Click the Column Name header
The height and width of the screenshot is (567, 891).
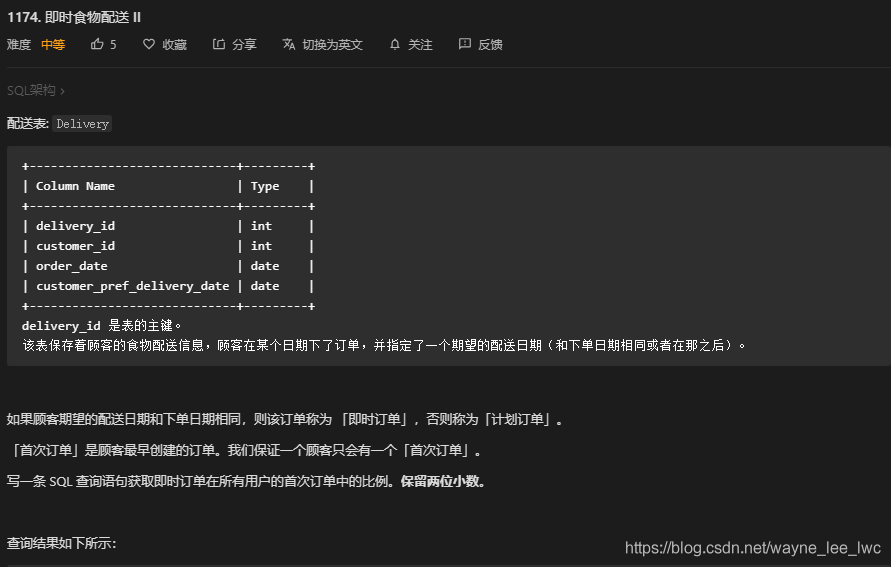coord(76,186)
